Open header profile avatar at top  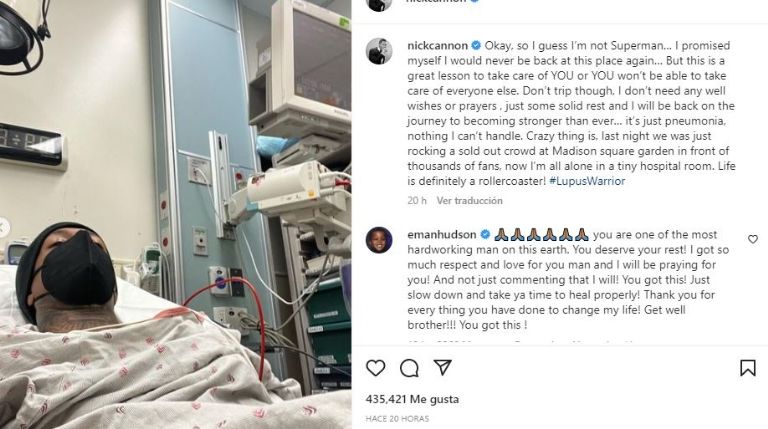[x=379, y=4]
